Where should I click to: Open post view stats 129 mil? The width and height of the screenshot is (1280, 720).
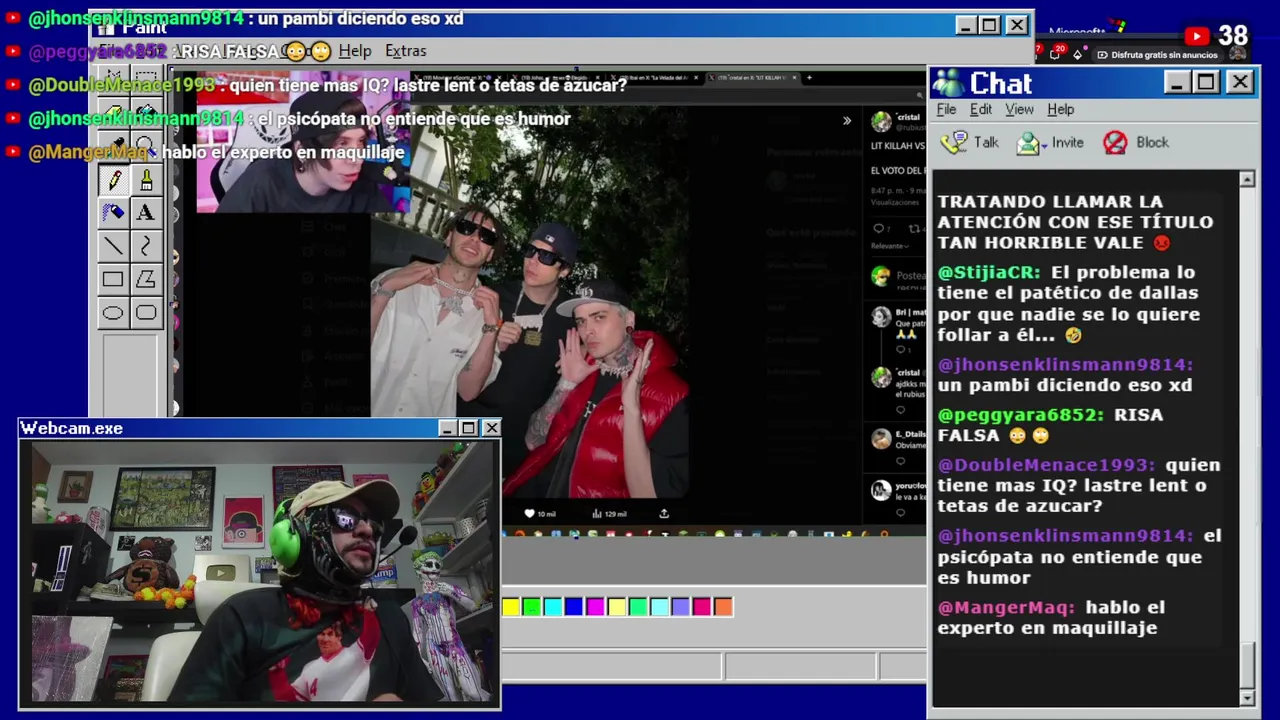(608, 514)
